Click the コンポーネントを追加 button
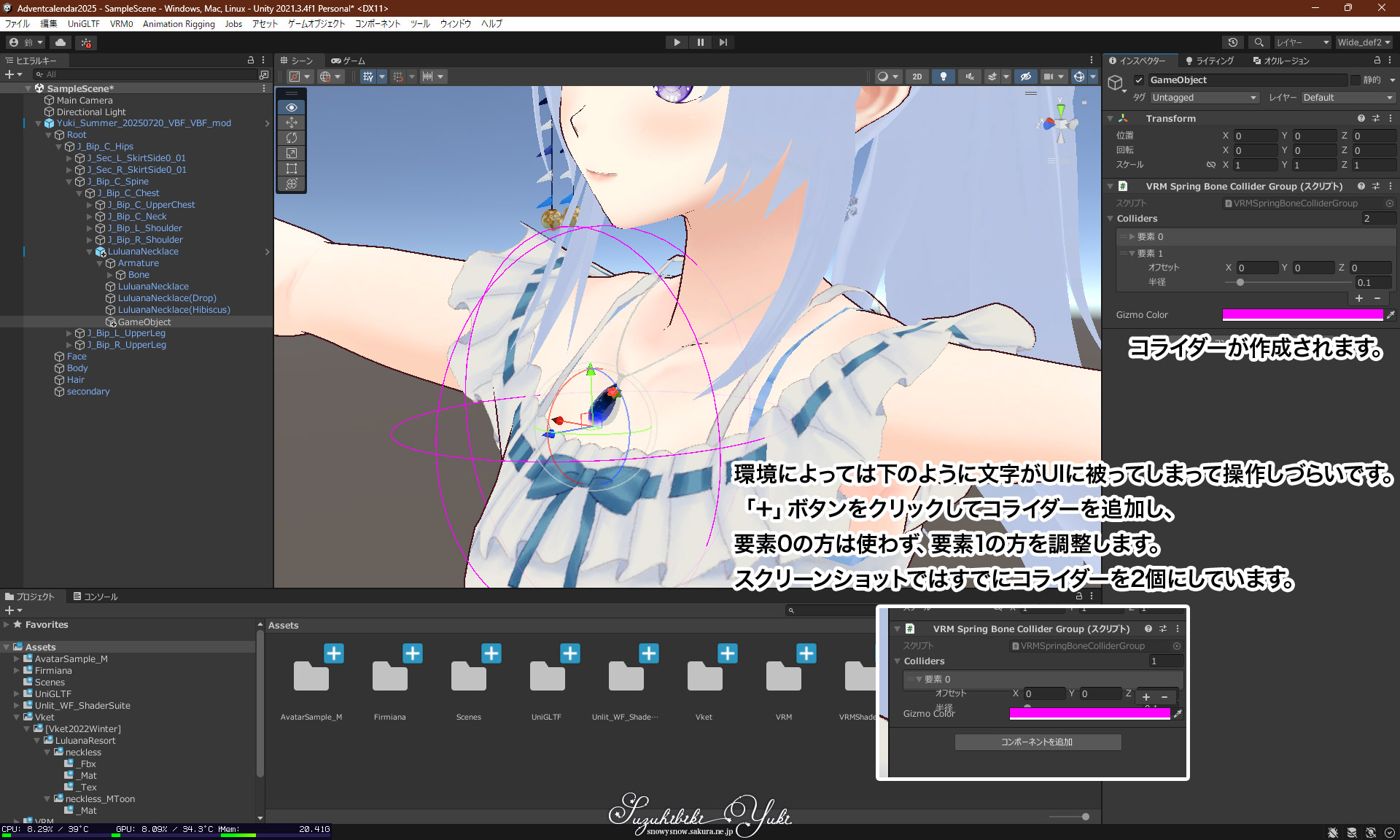The width and height of the screenshot is (1400, 840). (1037, 742)
